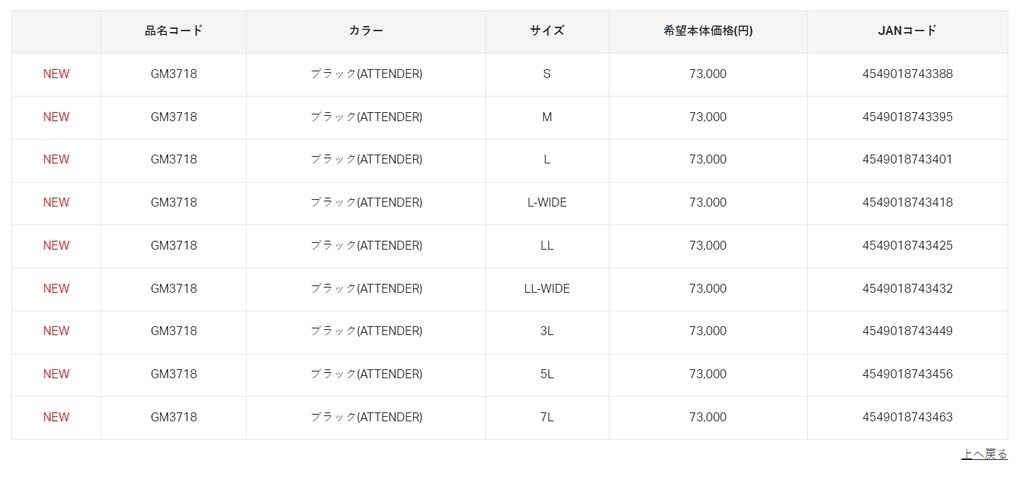Click the L-WIDE size cell
Screen dimensions: 1024x480
pos(547,202)
